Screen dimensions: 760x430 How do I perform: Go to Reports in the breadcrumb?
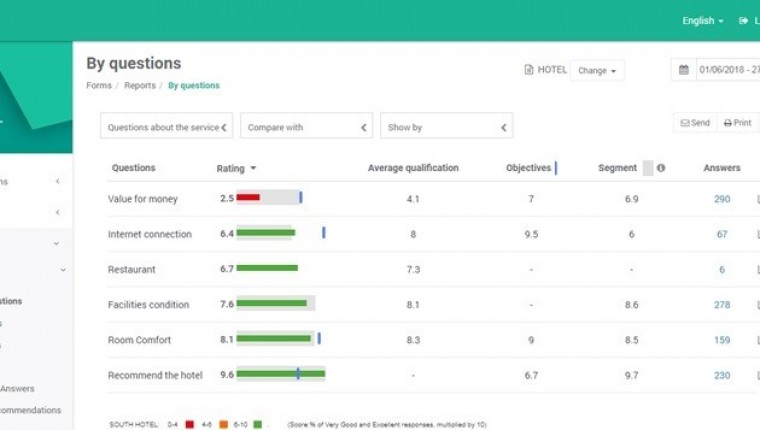coord(140,86)
